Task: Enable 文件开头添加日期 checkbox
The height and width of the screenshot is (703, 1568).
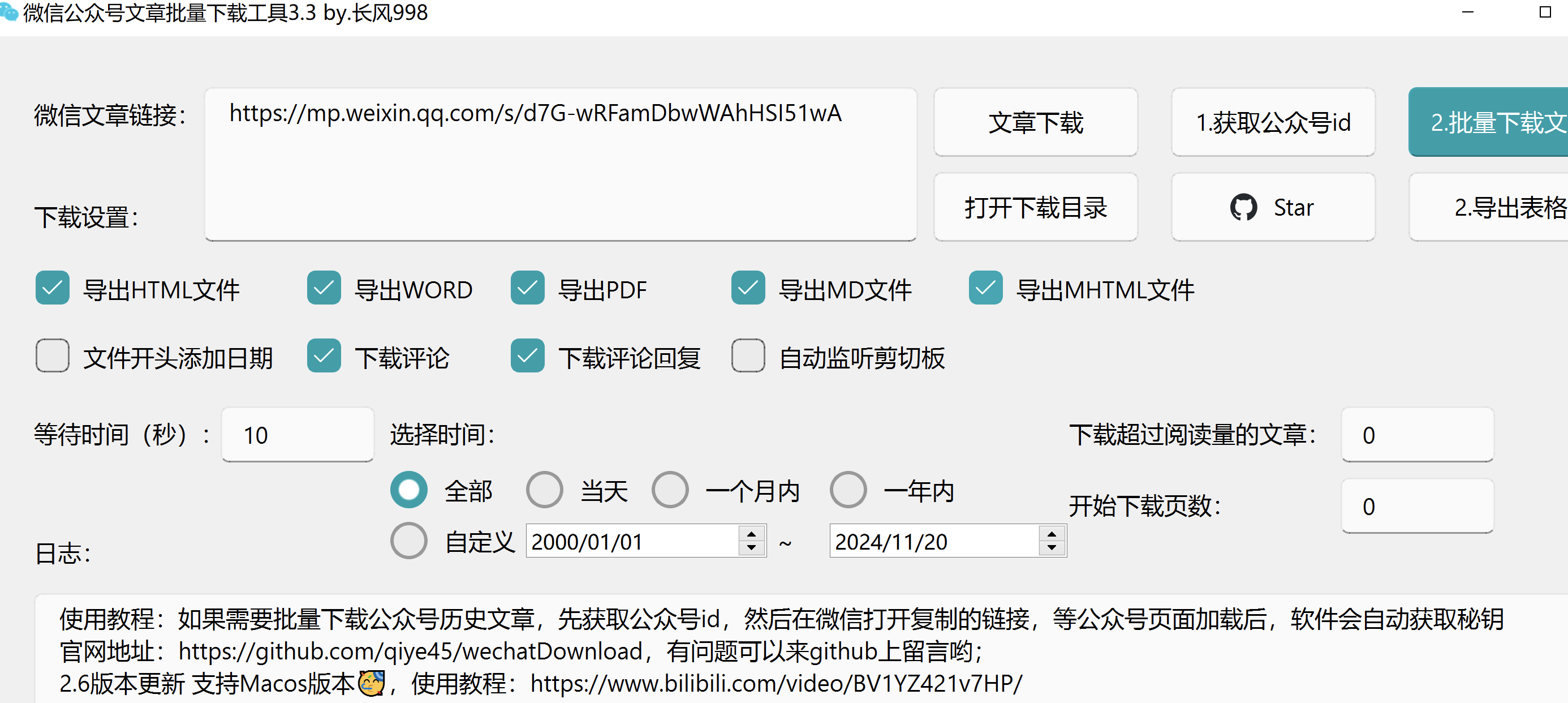Action: tap(53, 356)
